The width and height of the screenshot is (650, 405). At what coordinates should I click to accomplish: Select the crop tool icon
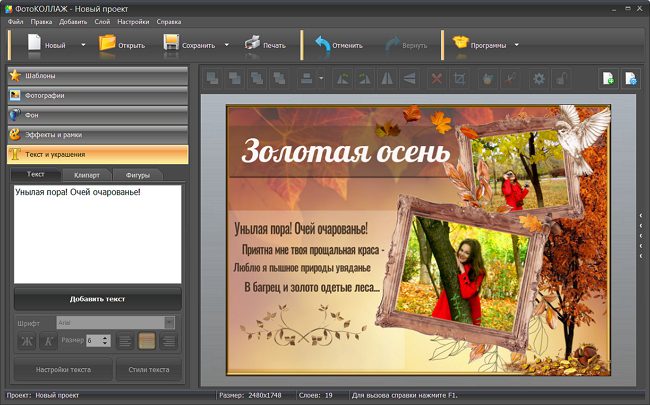click(459, 78)
